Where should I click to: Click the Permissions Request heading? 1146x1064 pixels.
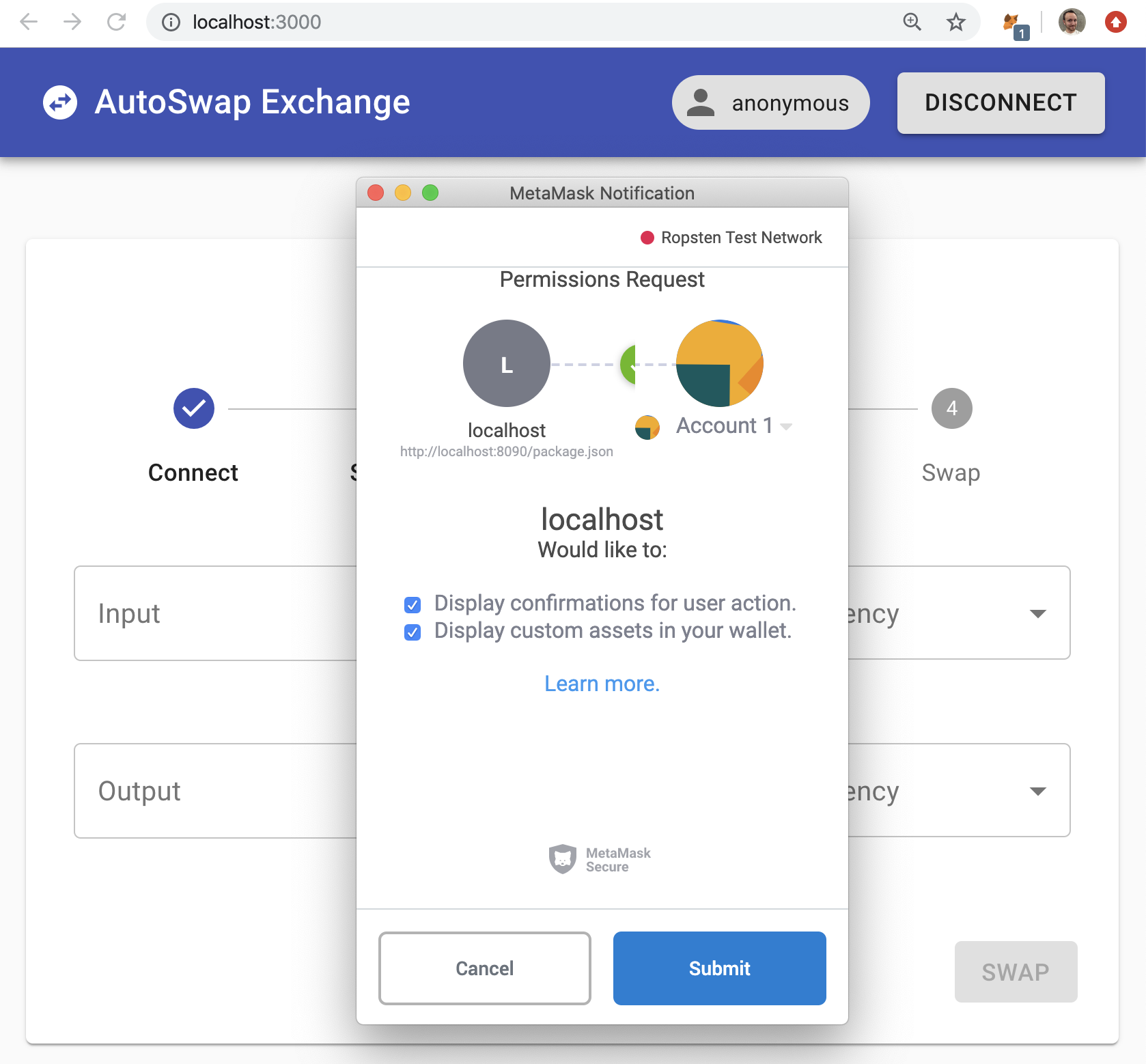pyautogui.click(x=602, y=279)
